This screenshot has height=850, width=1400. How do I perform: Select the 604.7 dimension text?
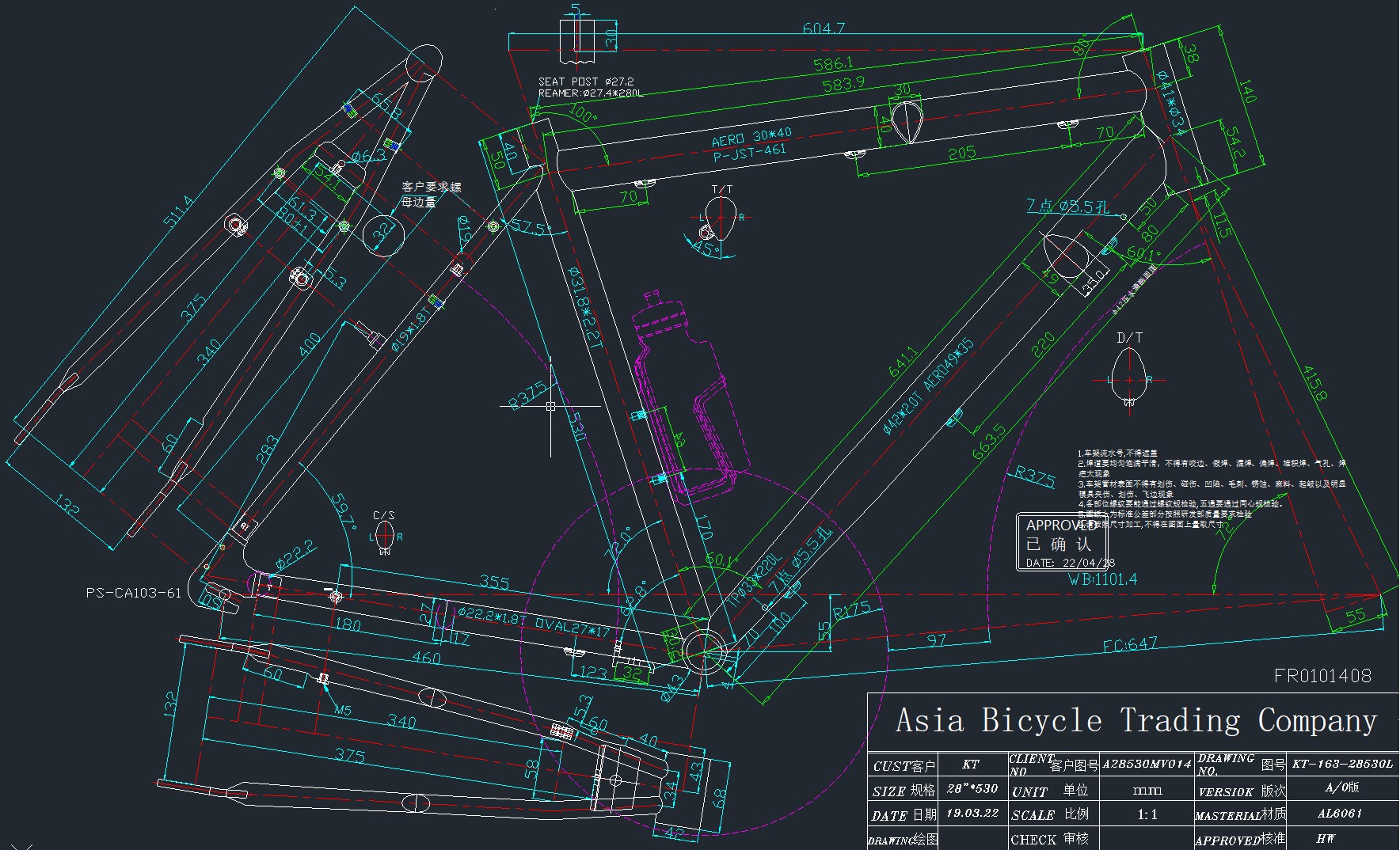[824, 28]
